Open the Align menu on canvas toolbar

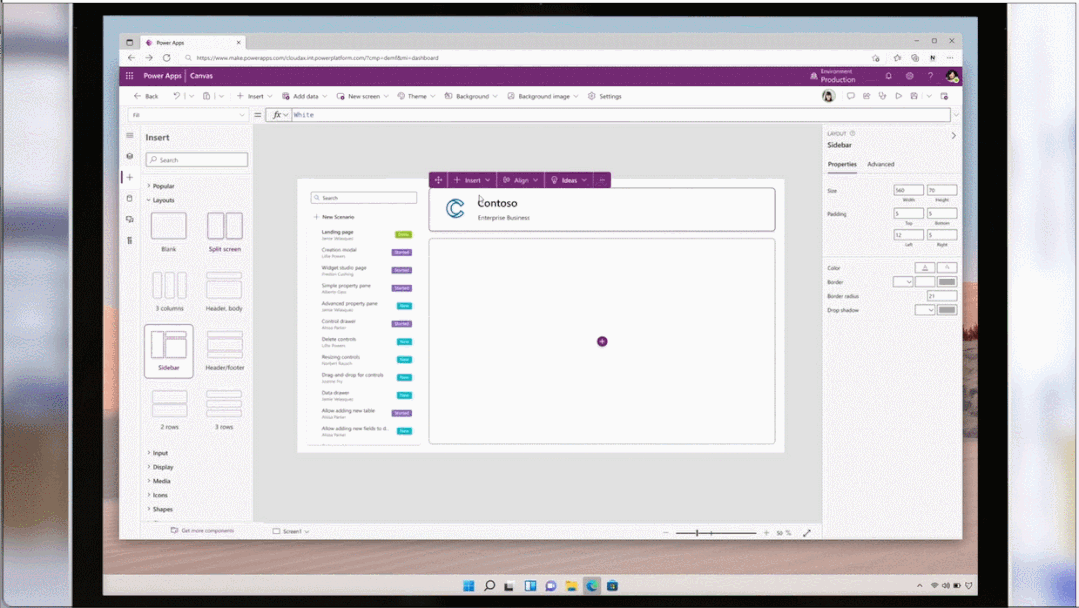pyautogui.click(x=521, y=180)
